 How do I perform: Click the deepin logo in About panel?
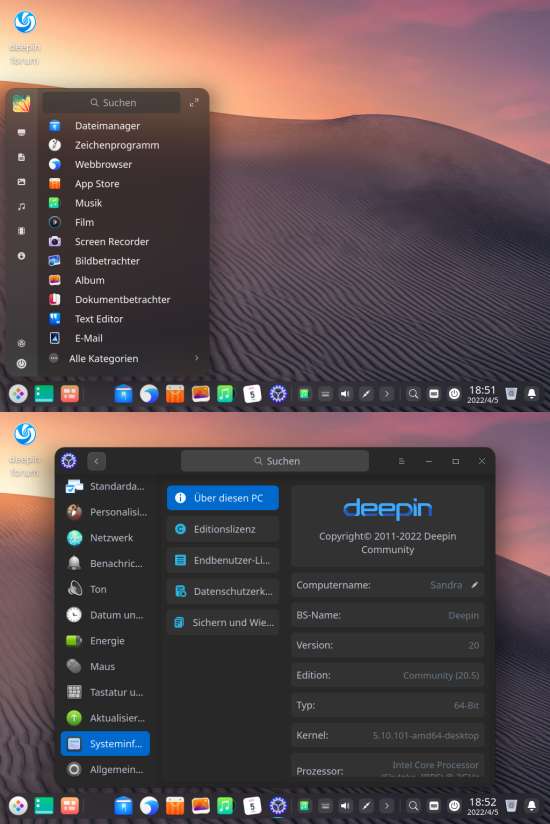point(388,508)
